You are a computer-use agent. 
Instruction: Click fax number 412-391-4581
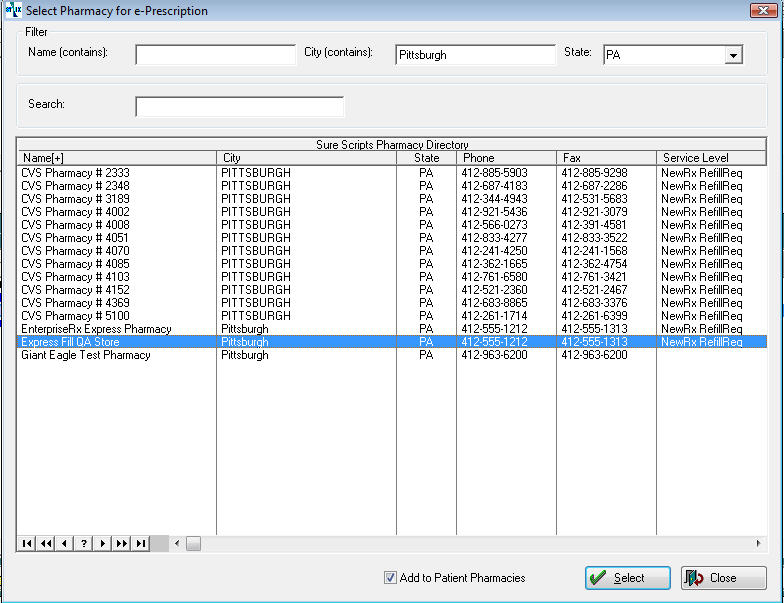tap(594, 225)
